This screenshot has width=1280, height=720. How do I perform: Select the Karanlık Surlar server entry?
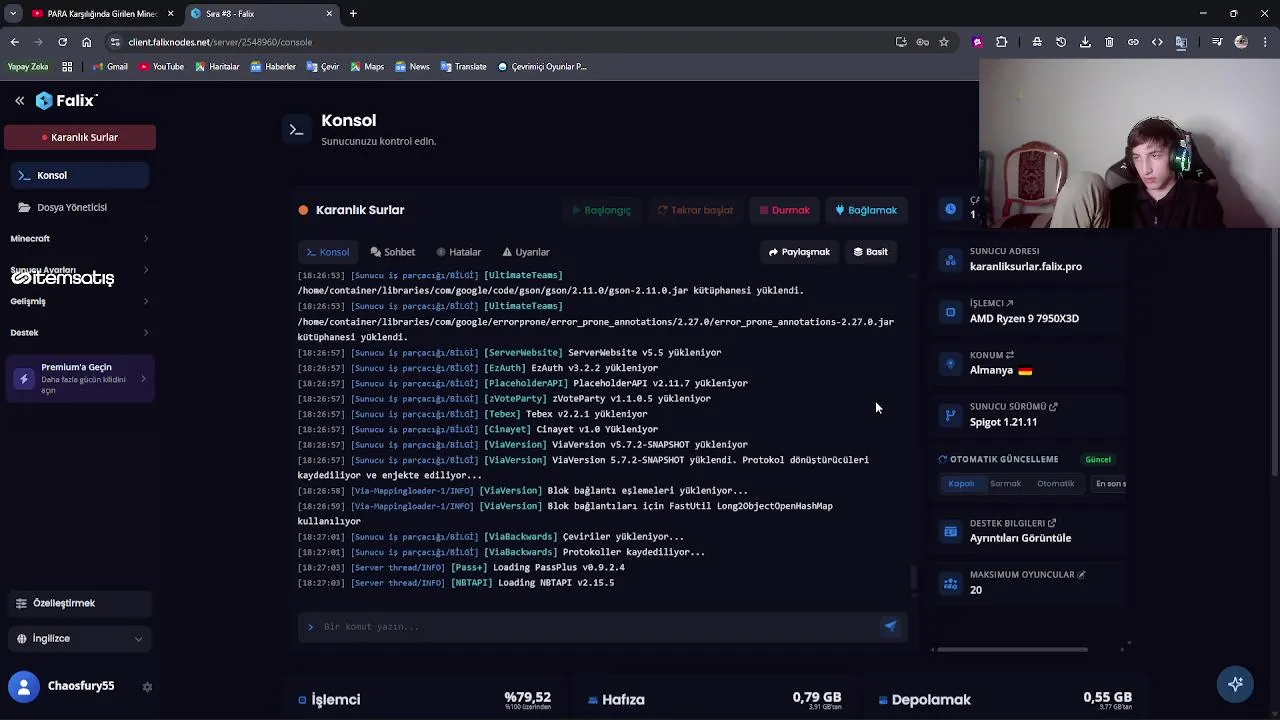pyautogui.click(x=80, y=137)
